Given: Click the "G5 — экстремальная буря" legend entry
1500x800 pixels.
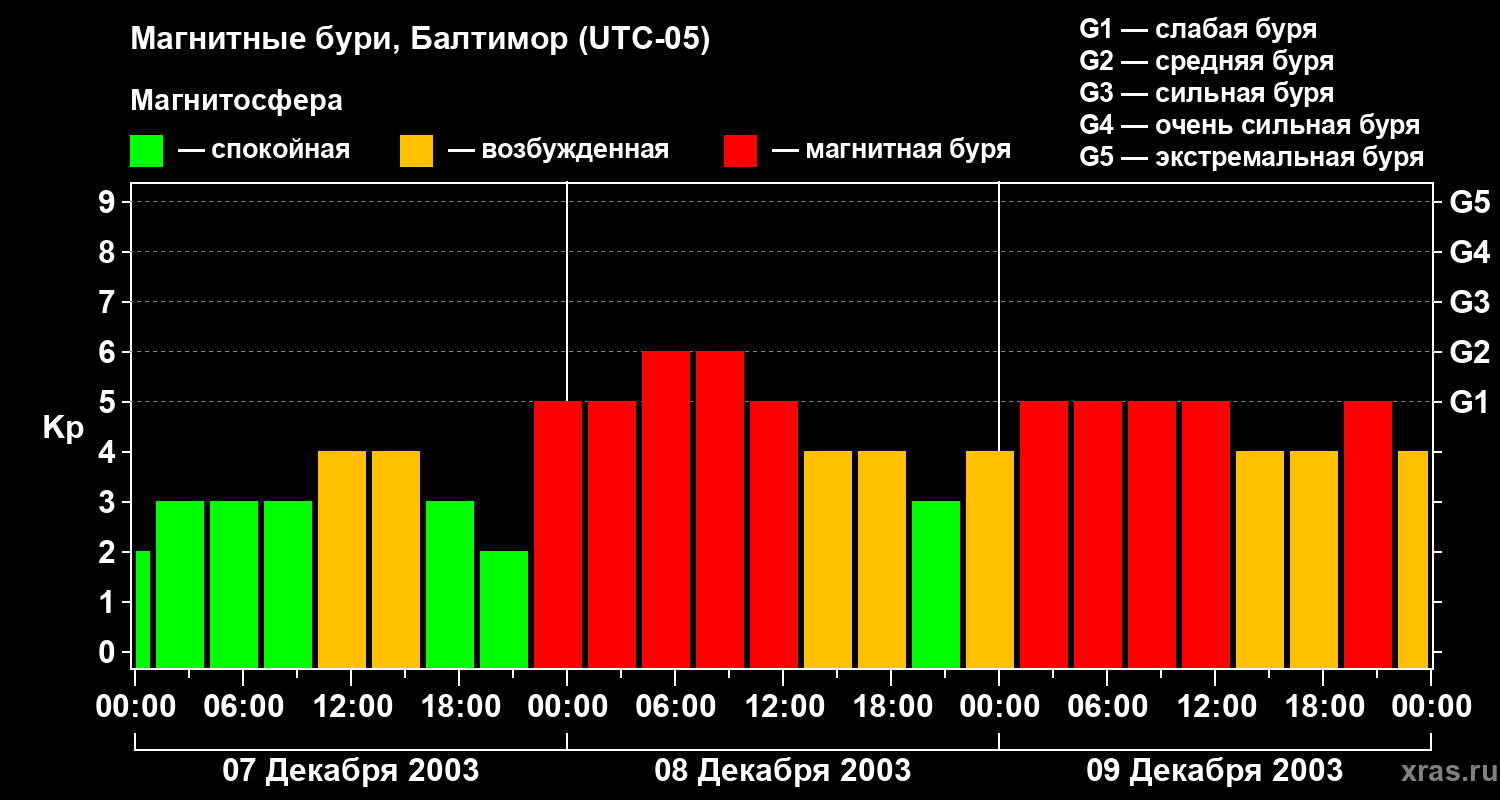Looking at the screenshot, I should pos(1251,157).
